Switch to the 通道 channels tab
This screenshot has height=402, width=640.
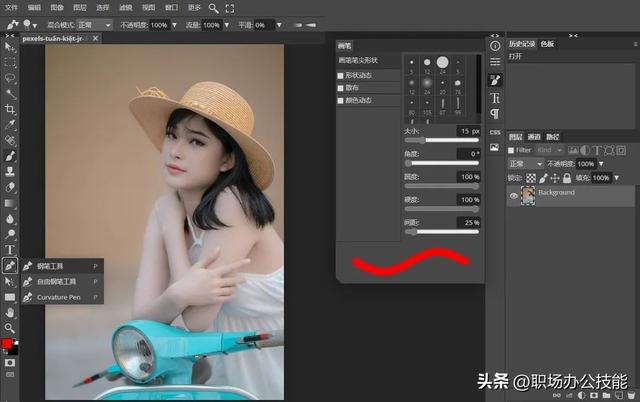pos(534,137)
